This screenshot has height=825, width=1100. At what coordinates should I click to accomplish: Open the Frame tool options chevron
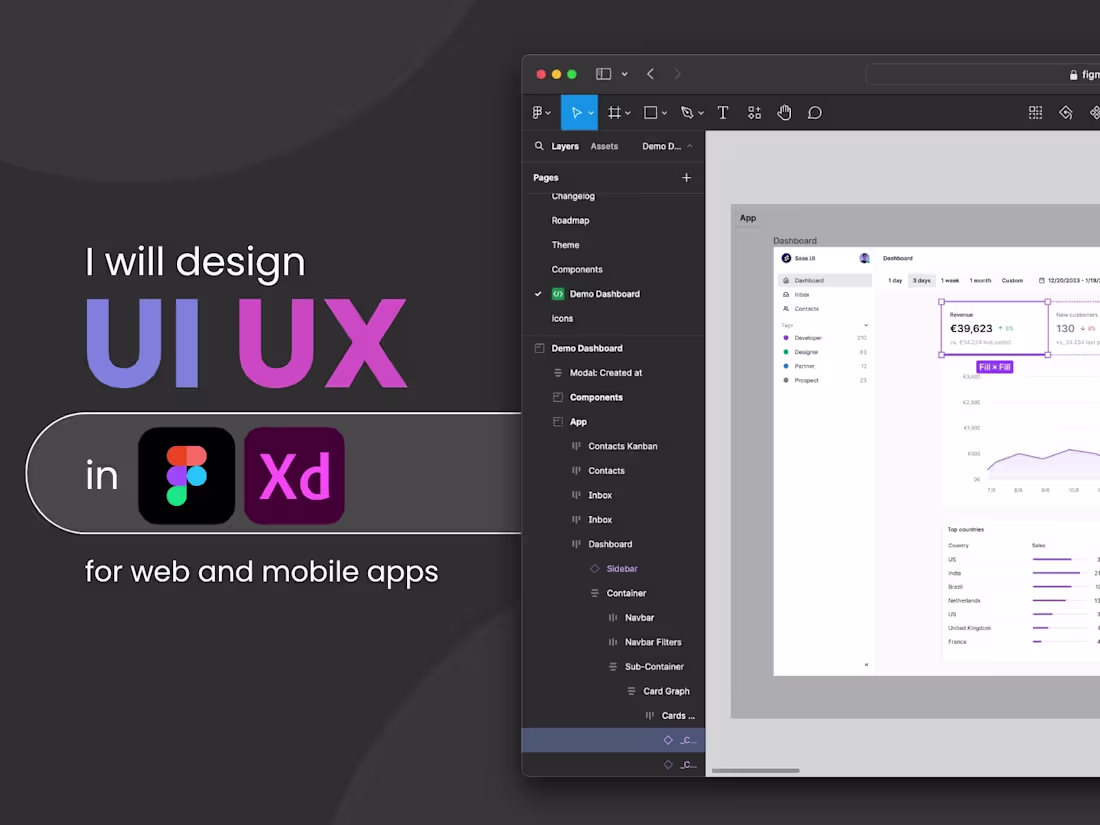[x=628, y=113]
